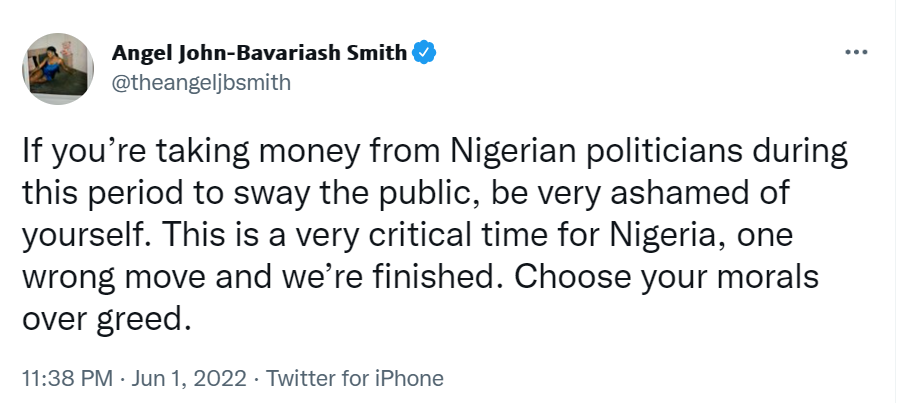The image size is (909, 403).
Task: Open the three-dot more options menu
Action: (856, 53)
